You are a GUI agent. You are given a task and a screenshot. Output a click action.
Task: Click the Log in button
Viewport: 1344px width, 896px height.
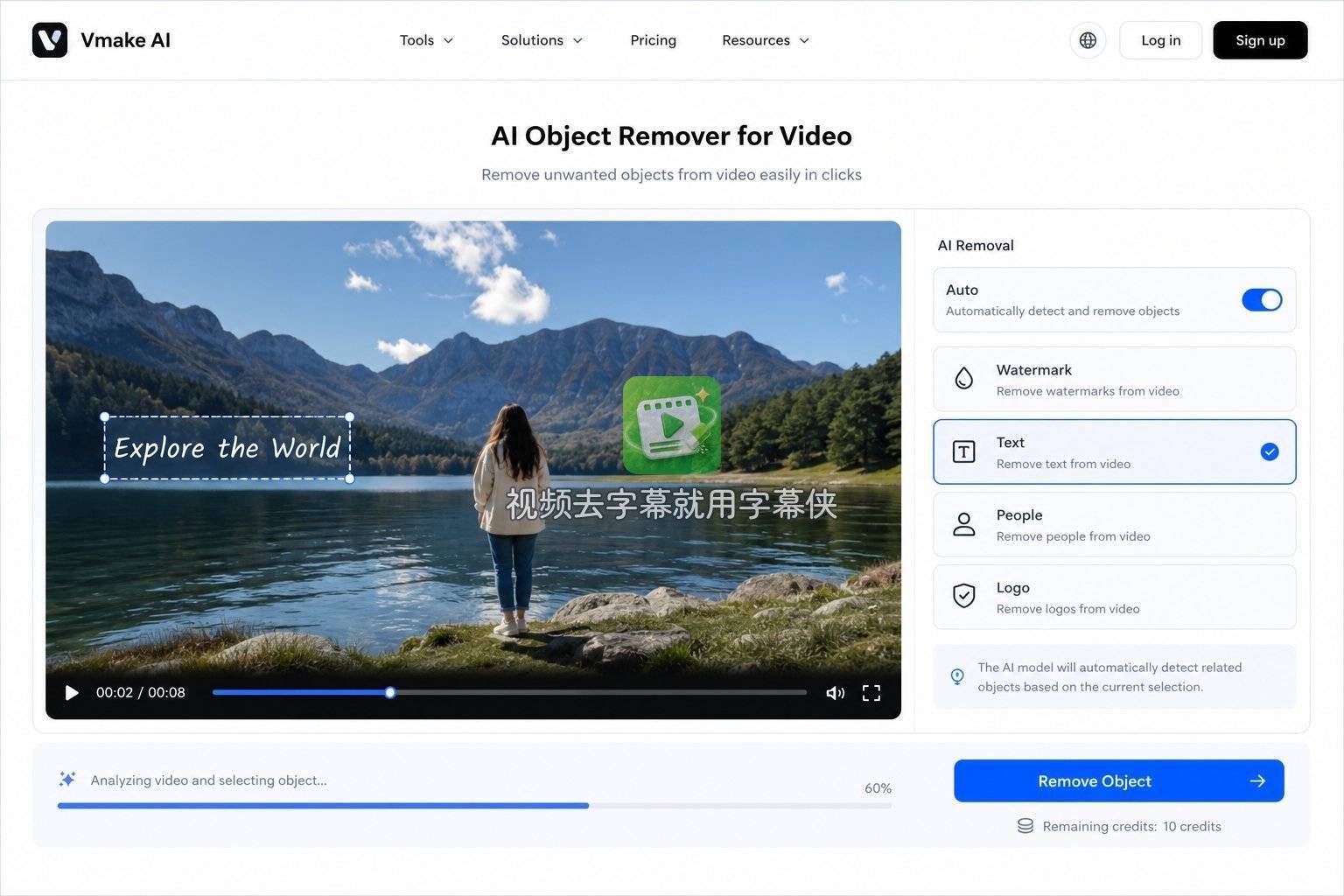coord(1161,40)
